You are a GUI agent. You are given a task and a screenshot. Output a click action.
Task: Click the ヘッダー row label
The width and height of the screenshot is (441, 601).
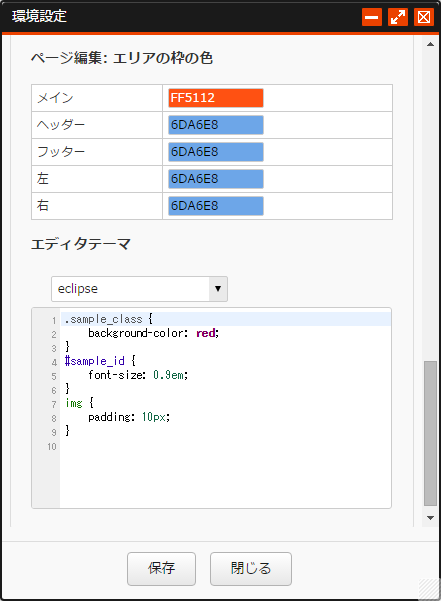[61, 125]
